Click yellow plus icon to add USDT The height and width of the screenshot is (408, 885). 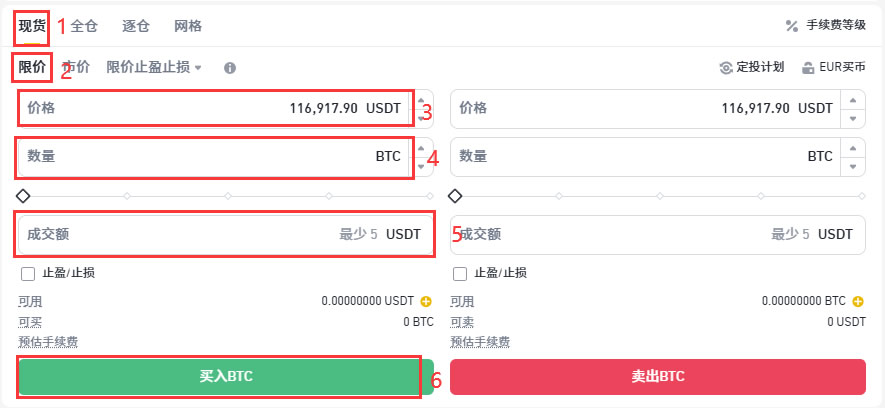tap(426, 301)
